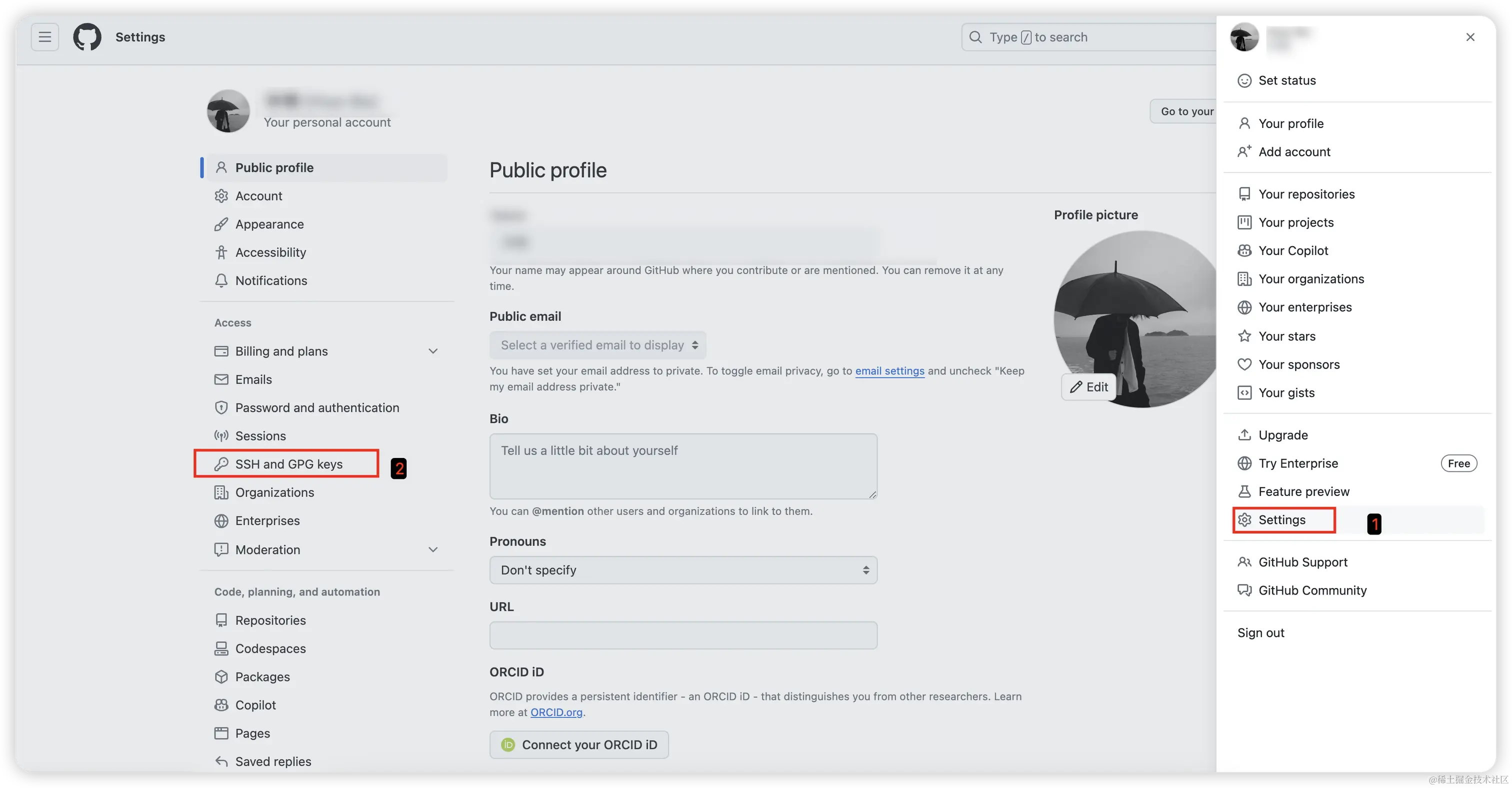
Task: Click inside the Bio text area
Action: click(683, 466)
